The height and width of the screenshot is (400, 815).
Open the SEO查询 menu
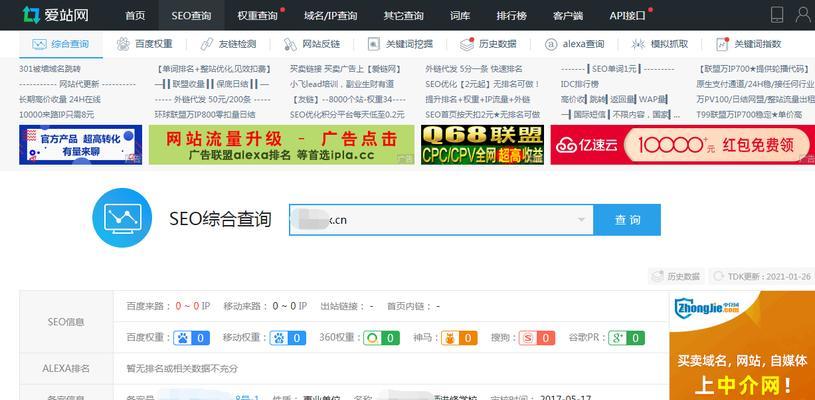click(191, 16)
